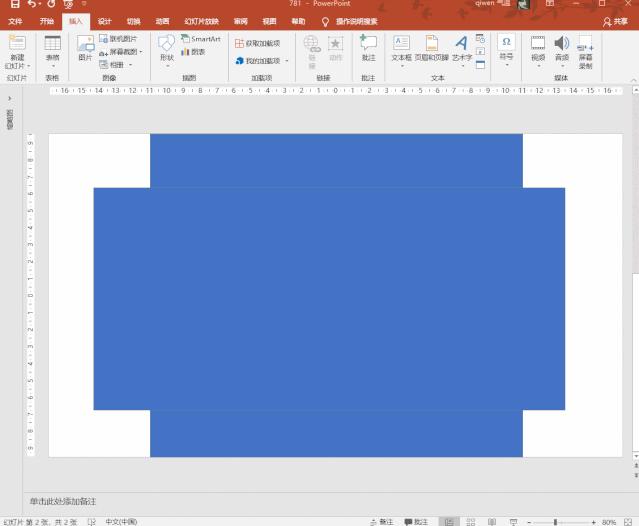Open the 设计 tab
This screenshot has height=526, width=639.
[x=105, y=21]
